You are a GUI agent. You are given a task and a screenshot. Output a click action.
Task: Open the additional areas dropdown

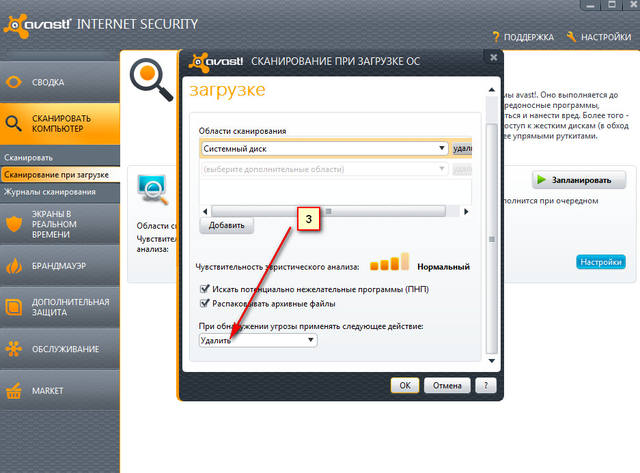[324, 169]
